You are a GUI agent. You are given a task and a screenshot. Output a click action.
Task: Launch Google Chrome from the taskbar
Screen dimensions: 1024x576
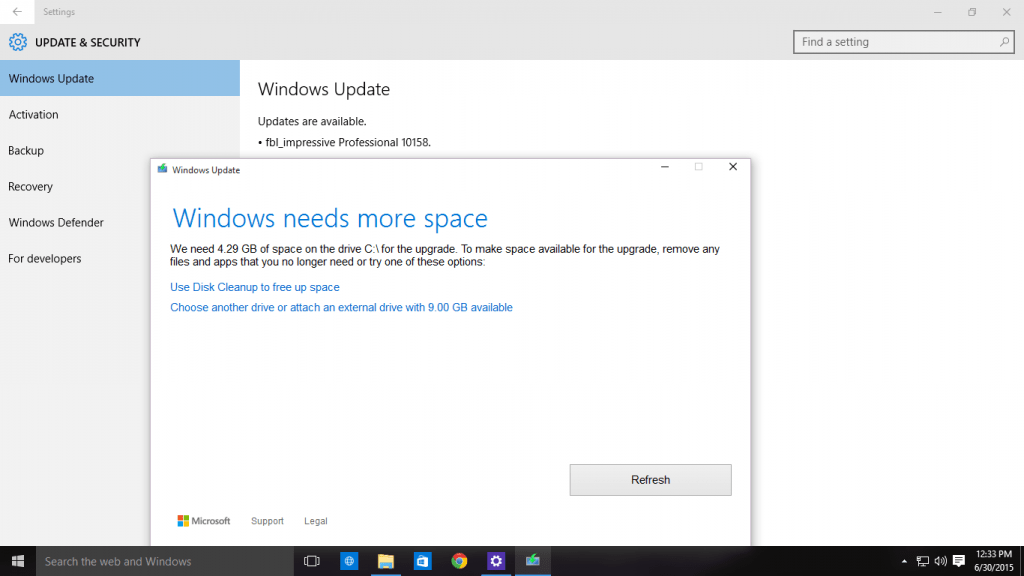tap(459, 561)
